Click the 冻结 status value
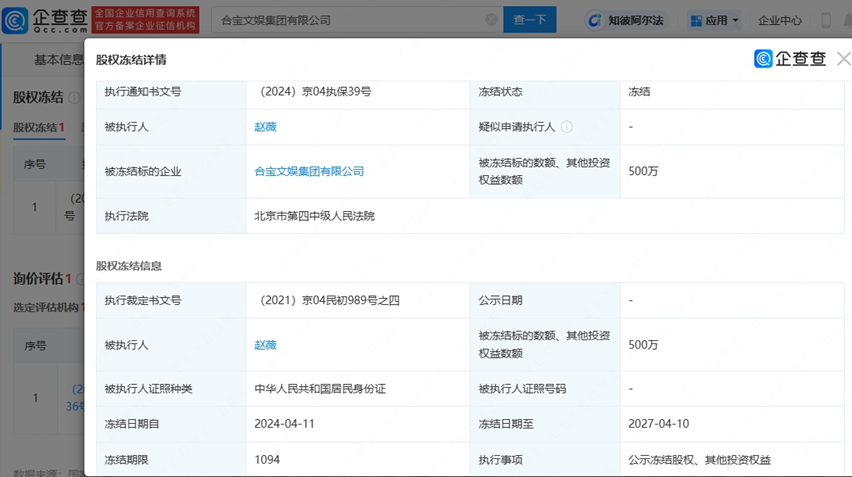The image size is (852, 477). [x=639, y=91]
